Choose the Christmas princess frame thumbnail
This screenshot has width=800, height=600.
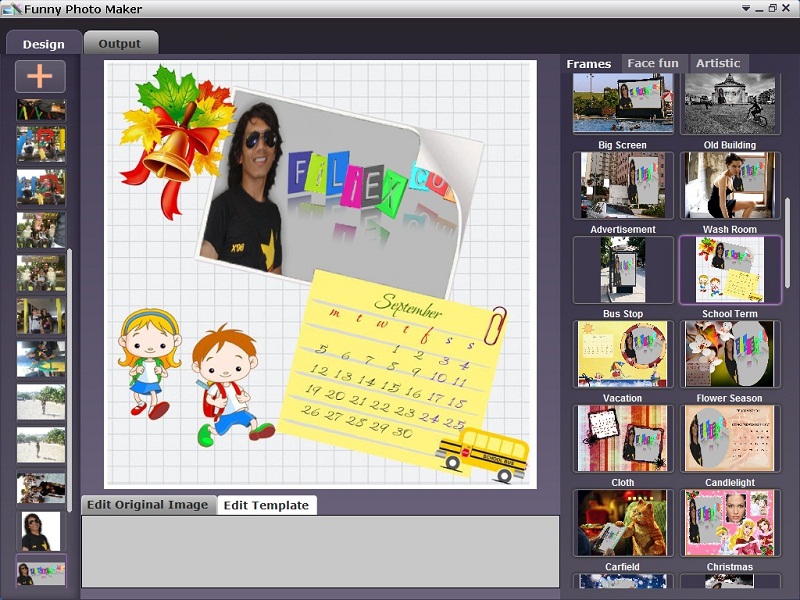point(730,522)
